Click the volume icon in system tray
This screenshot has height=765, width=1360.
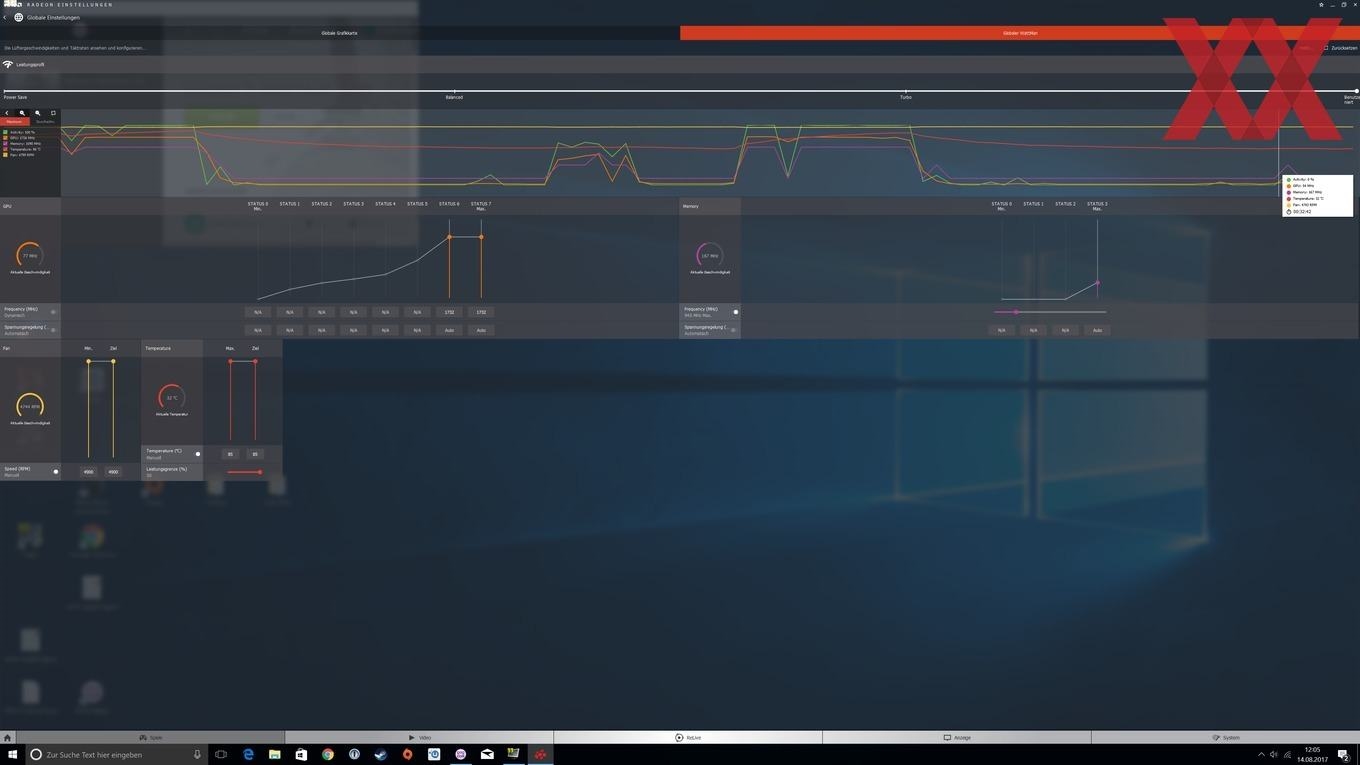pyautogui.click(x=1273, y=755)
